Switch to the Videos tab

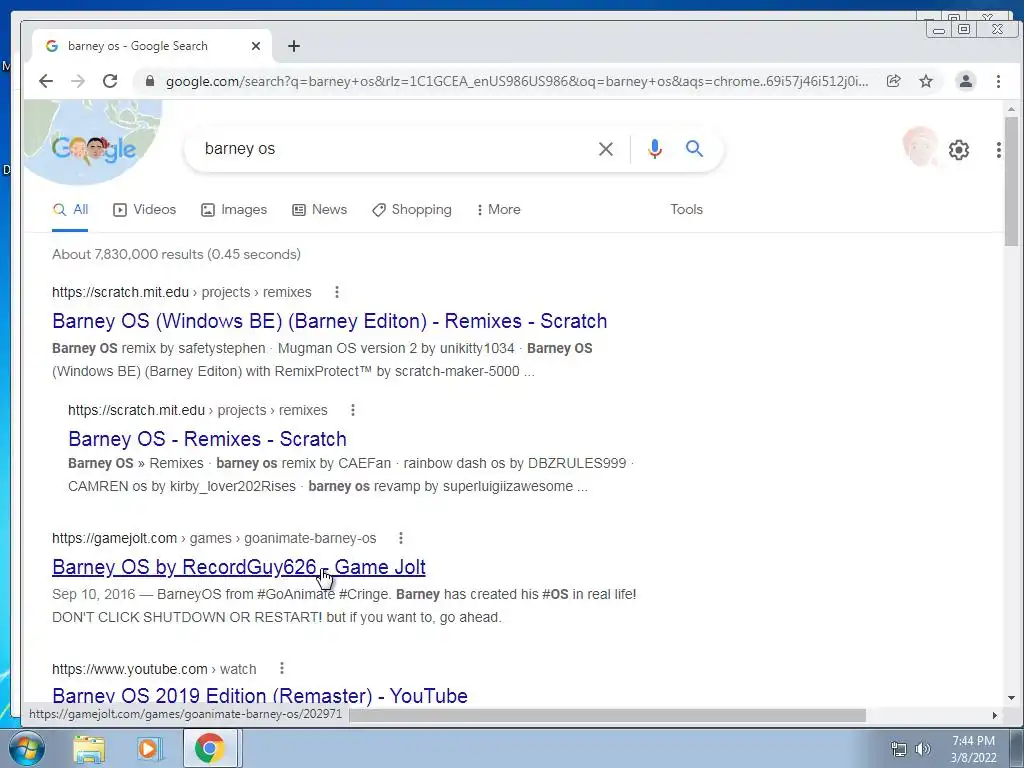tap(145, 210)
